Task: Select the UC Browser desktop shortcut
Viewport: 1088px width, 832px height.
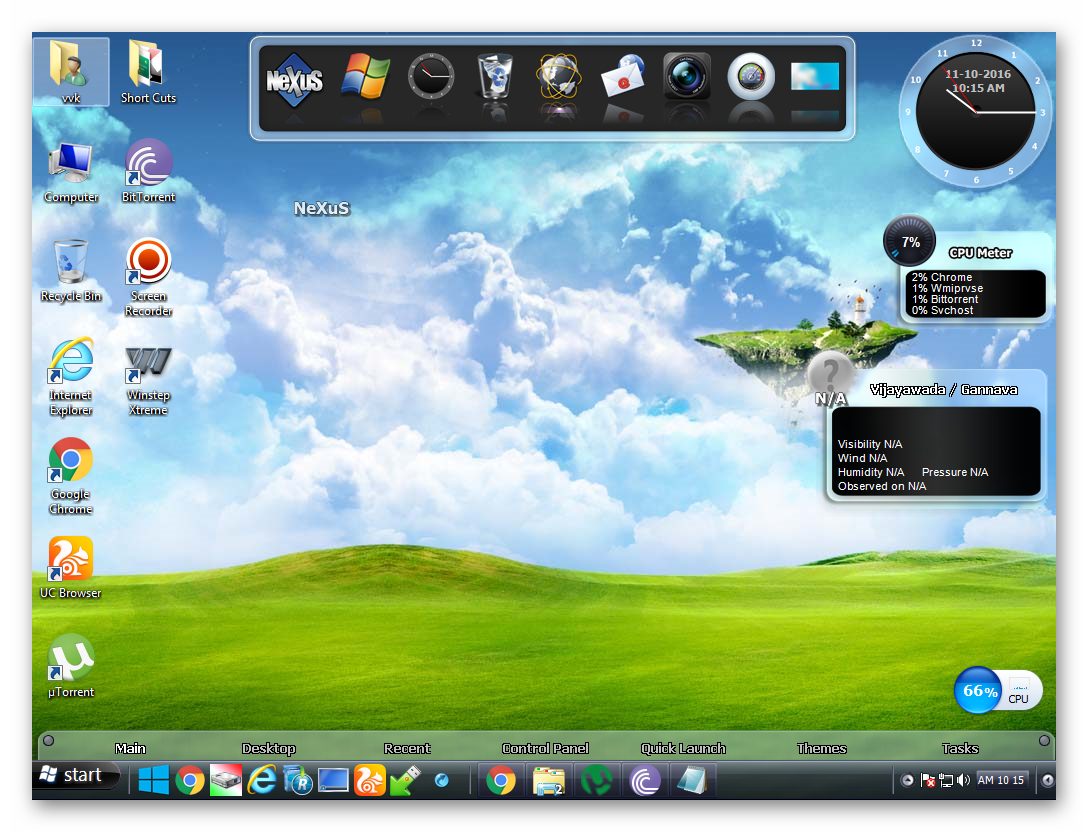Action: click(71, 567)
